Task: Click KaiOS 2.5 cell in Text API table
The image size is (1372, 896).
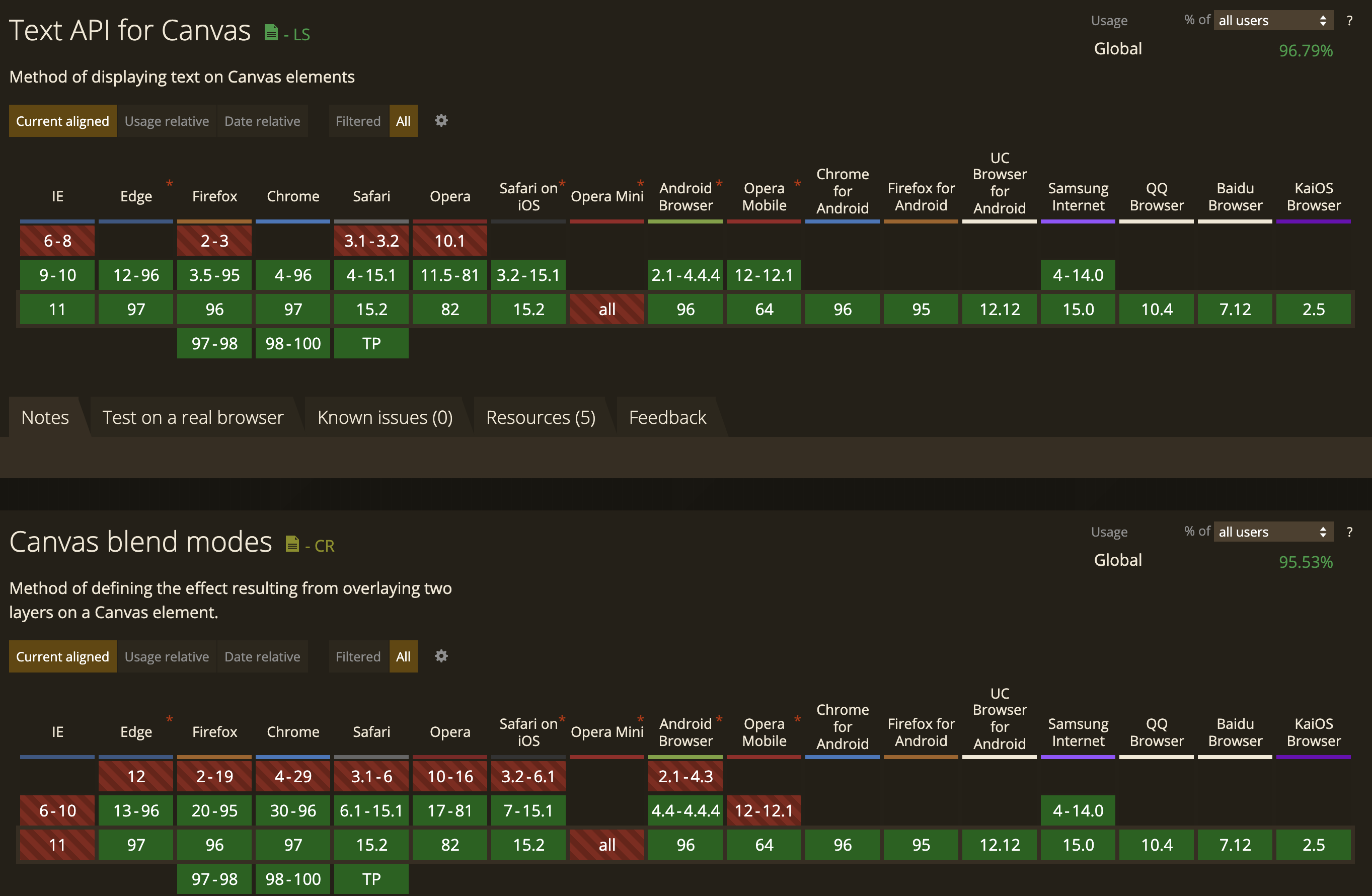Action: [x=1313, y=309]
